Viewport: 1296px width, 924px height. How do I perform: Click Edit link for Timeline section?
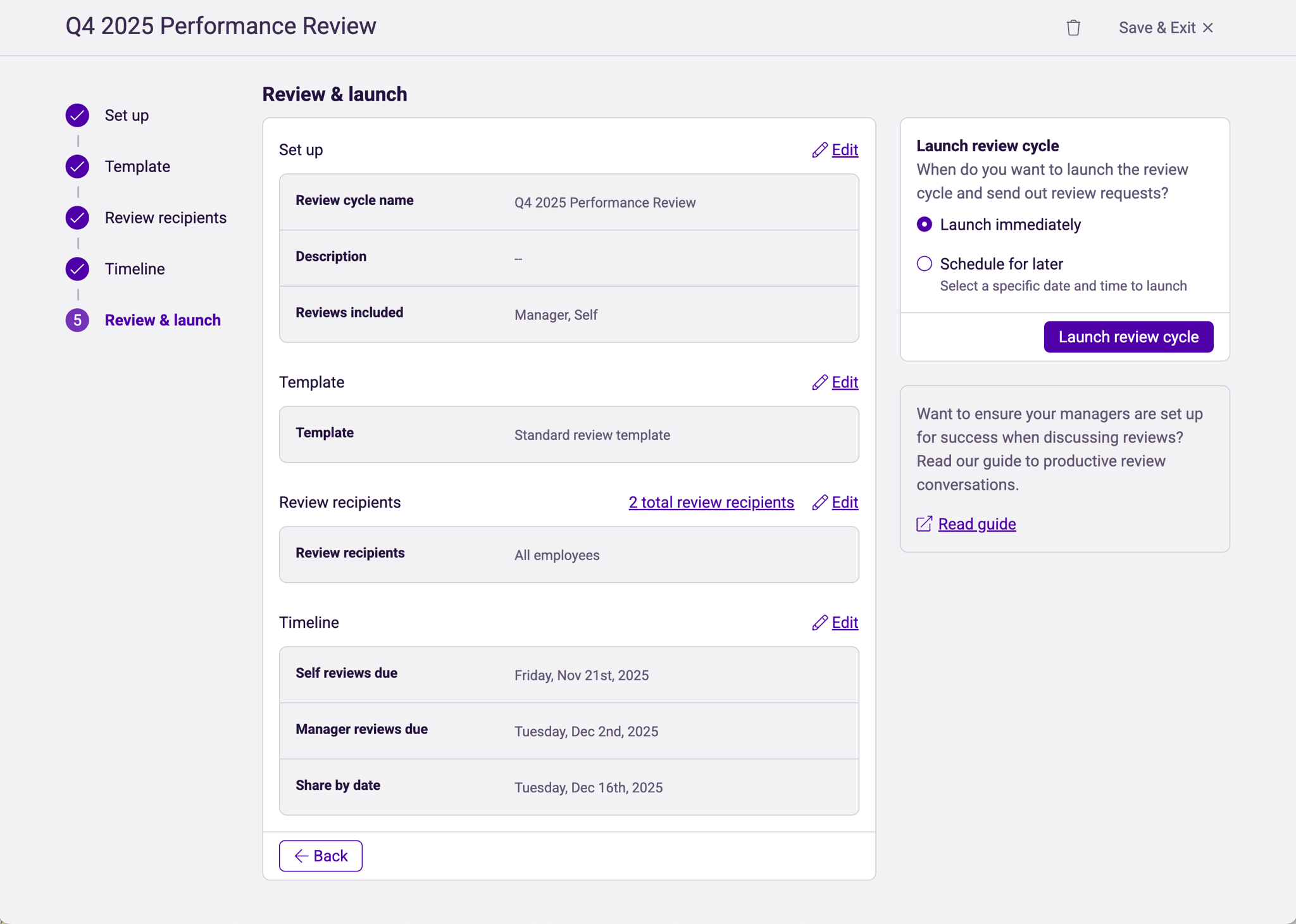(x=845, y=623)
